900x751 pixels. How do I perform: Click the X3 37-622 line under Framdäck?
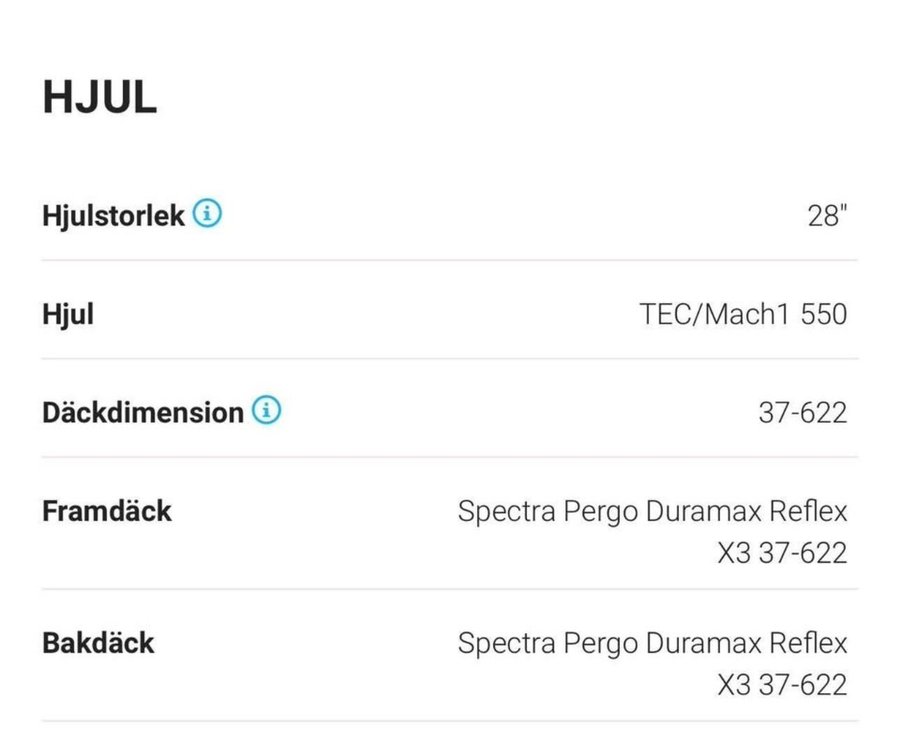click(782, 553)
